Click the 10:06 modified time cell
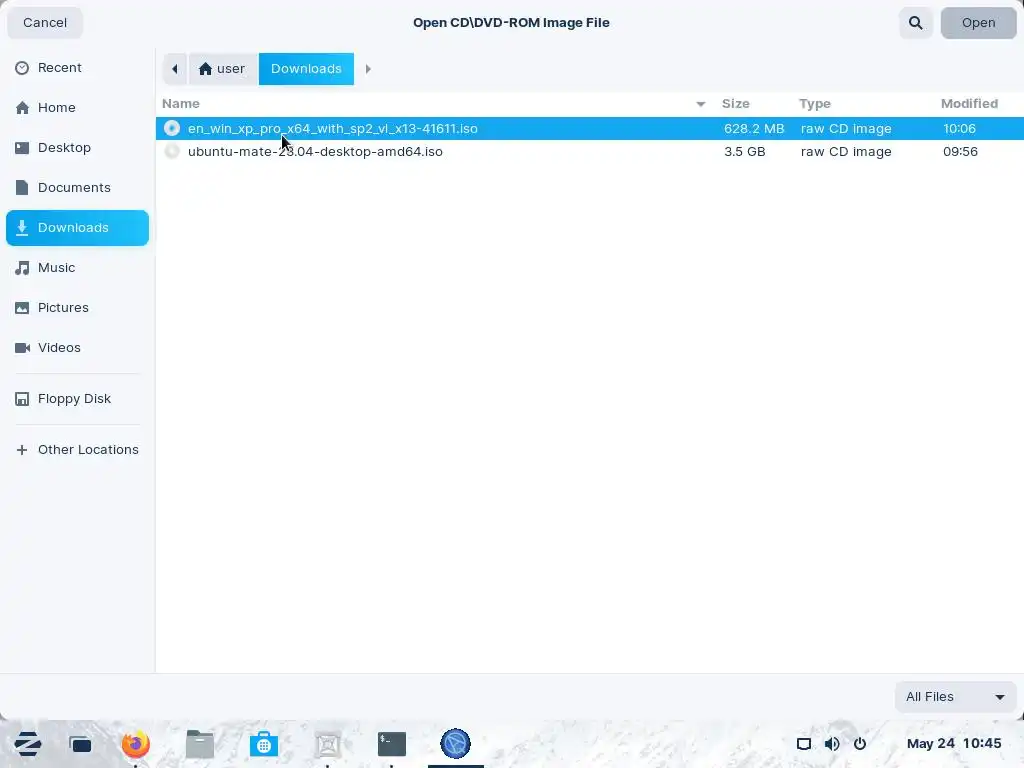The height and width of the screenshot is (768, 1024). point(959,129)
